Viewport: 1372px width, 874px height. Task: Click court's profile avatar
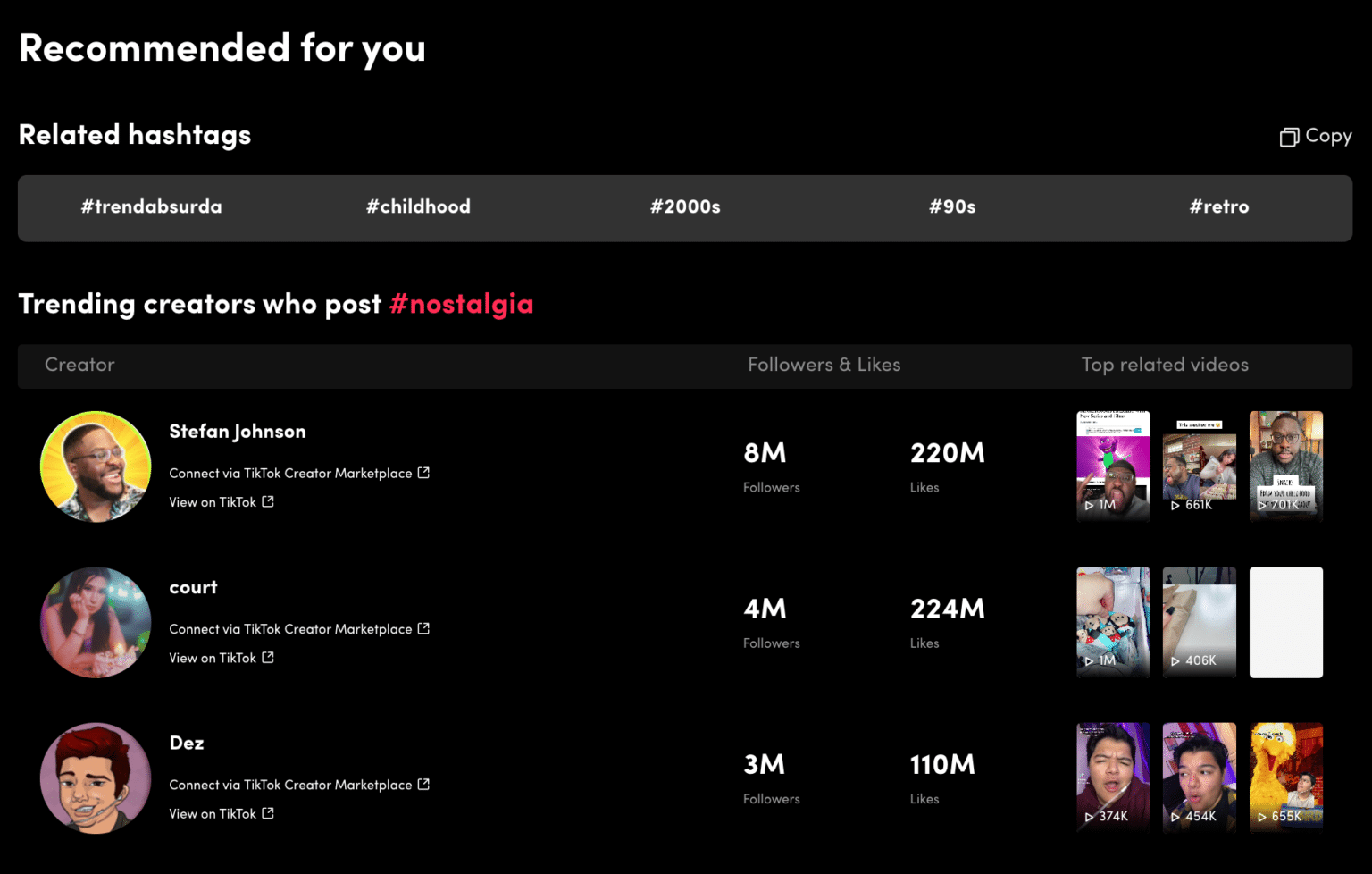(x=96, y=622)
